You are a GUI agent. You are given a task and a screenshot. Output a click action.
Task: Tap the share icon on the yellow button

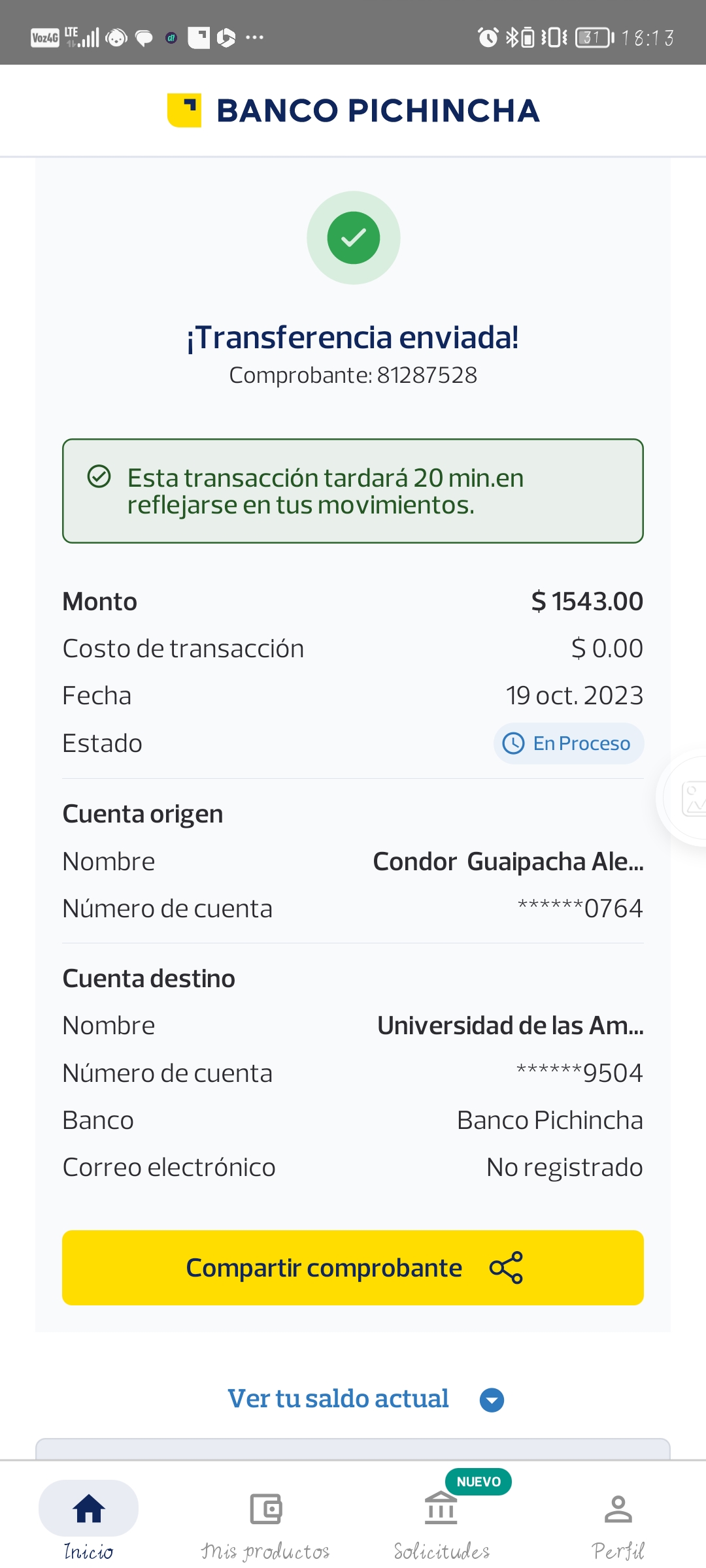(x=506, y=1267)
